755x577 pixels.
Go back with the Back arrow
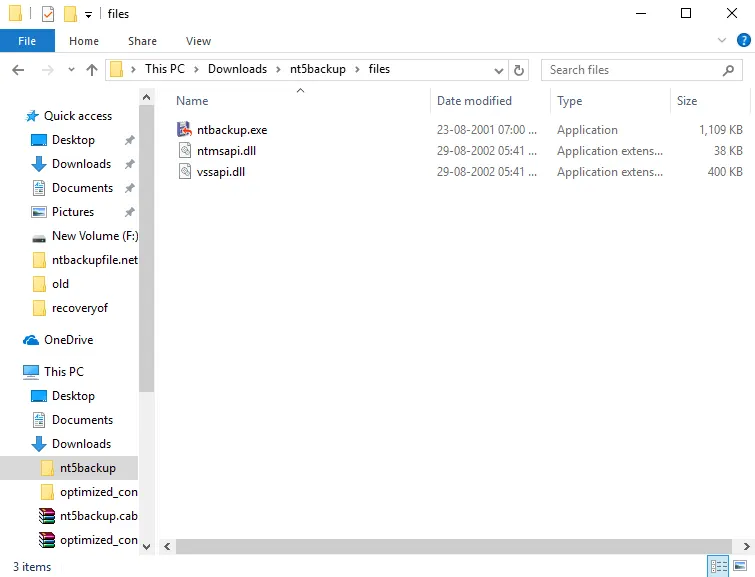(18, 70)
